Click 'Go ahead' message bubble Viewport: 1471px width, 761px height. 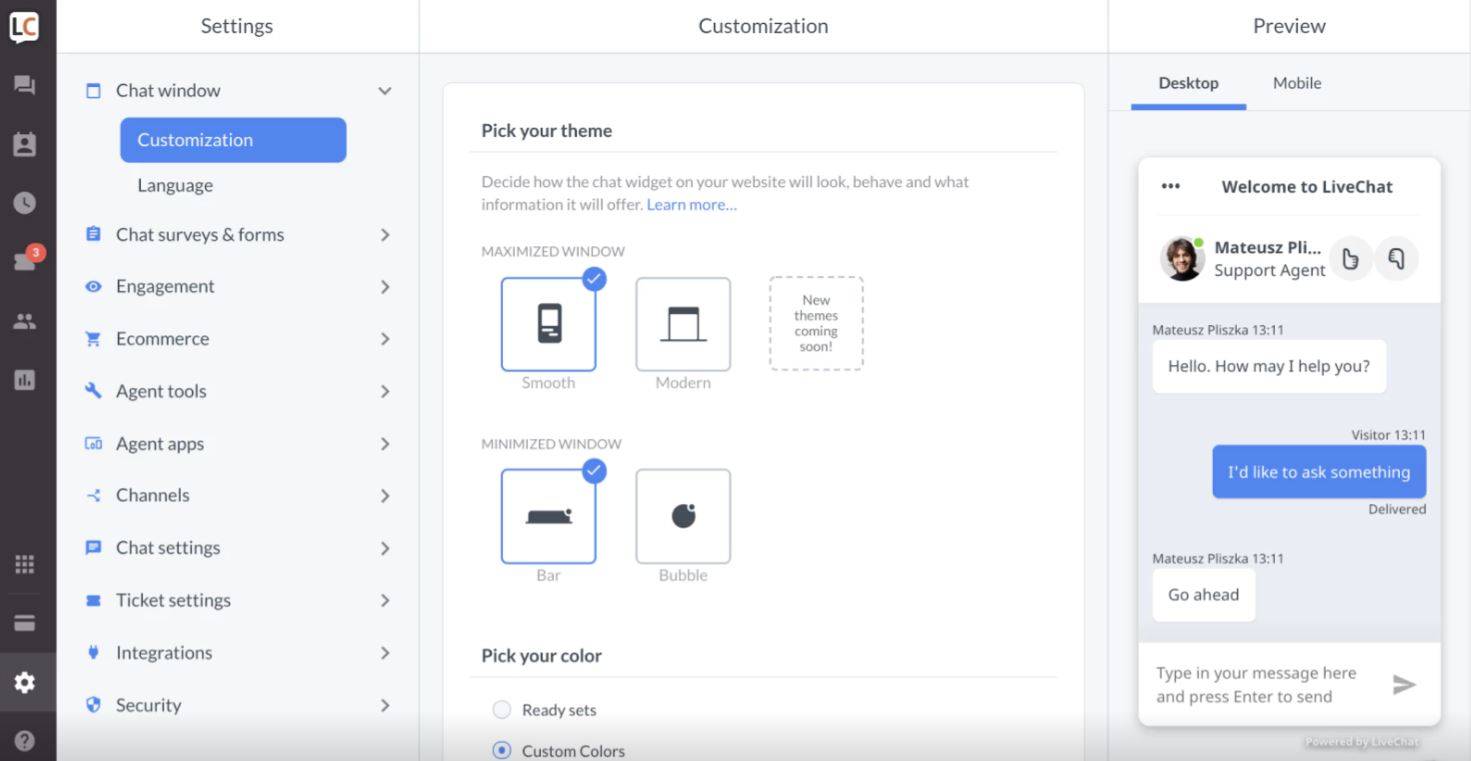(x=1203, y=595)
